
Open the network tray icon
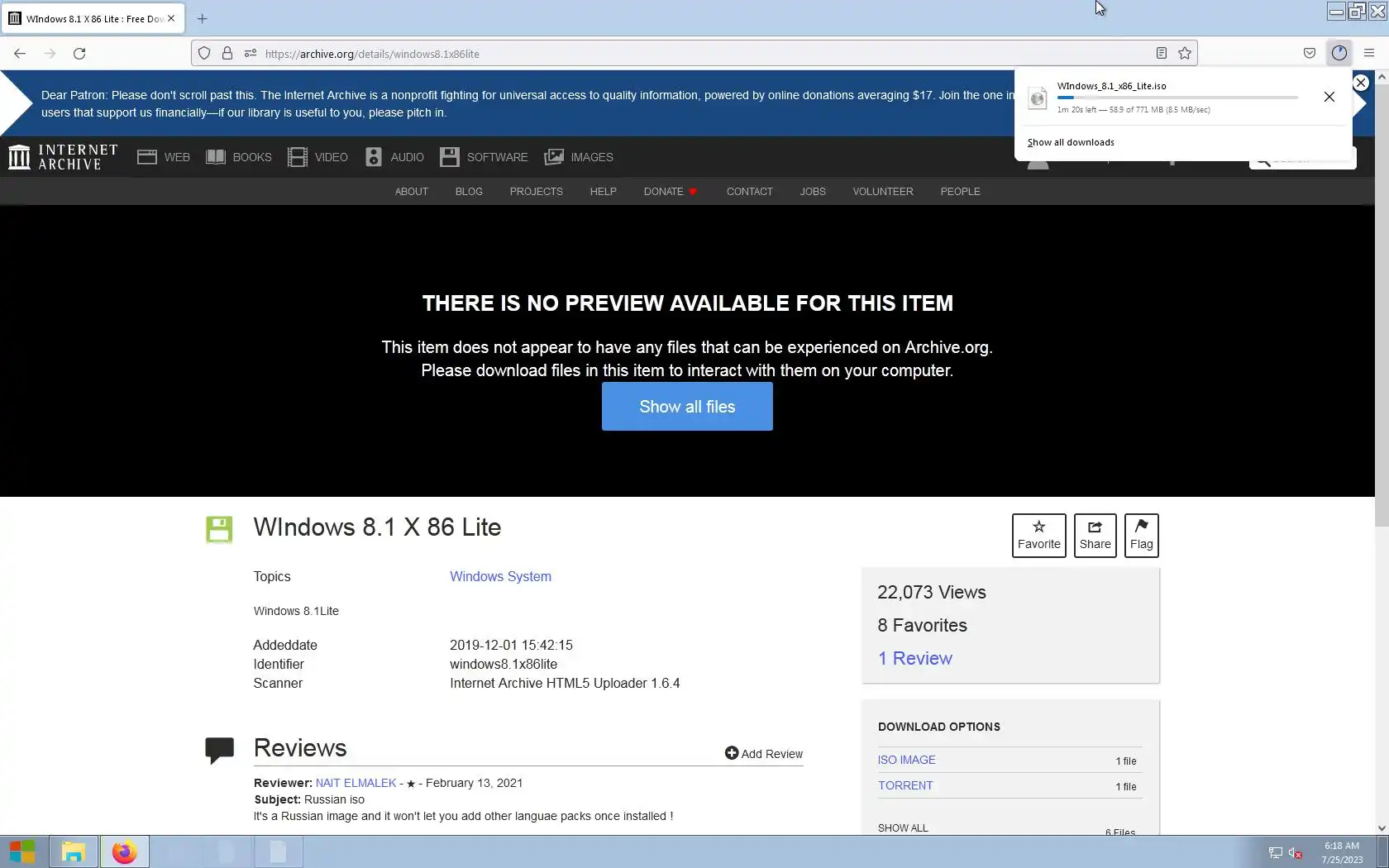pyautogui.click(x=1276, y=853)
